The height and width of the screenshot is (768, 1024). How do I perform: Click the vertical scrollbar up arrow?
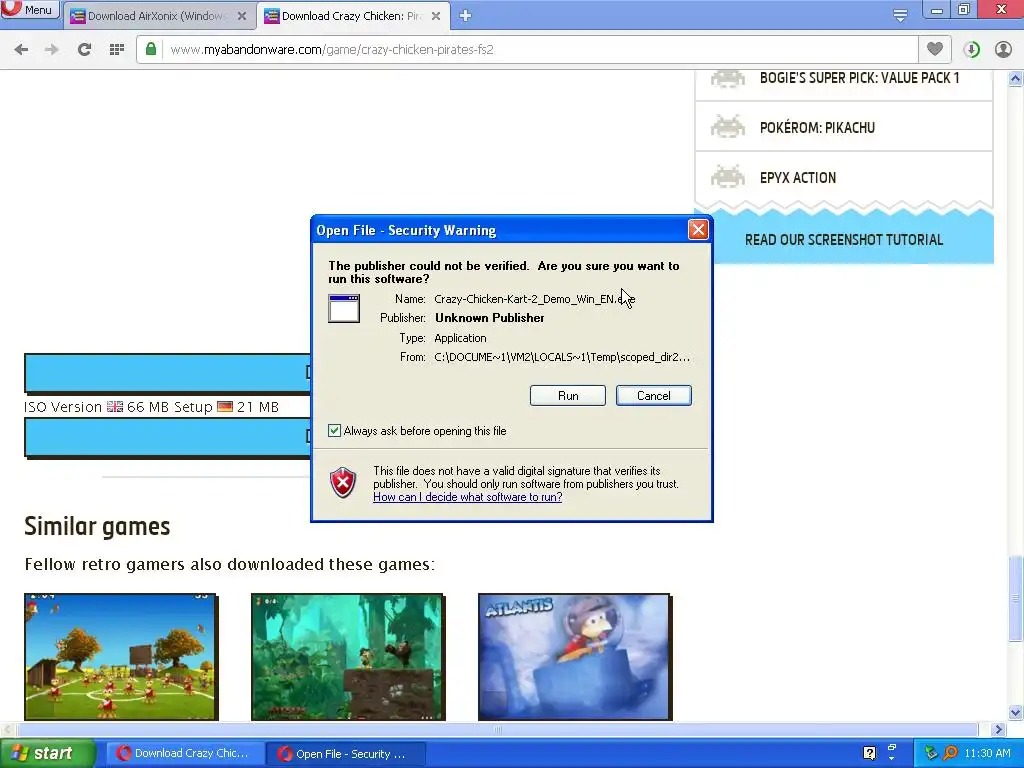click(x=1016, y=79)
